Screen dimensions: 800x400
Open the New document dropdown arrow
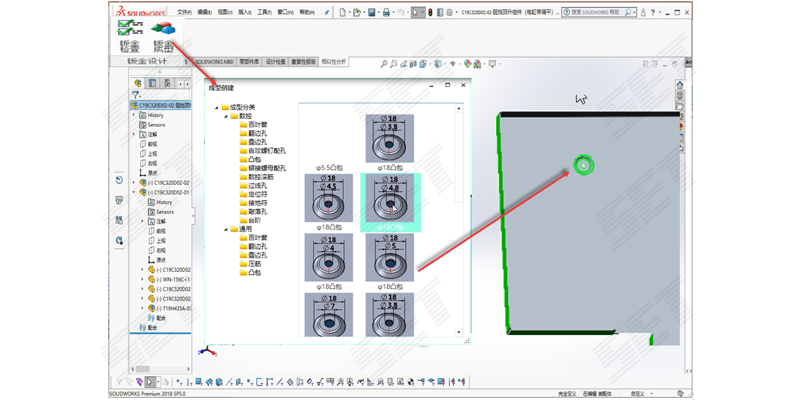click(x=349, y=12)
